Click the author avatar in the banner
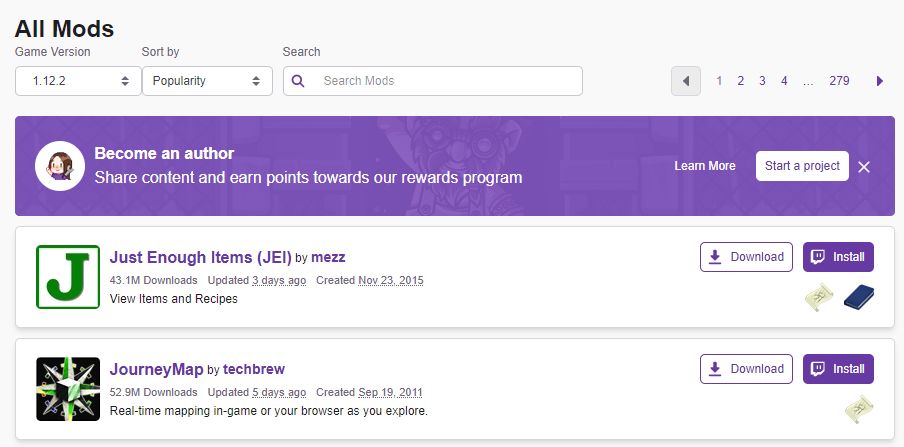 tap(60, 166)
